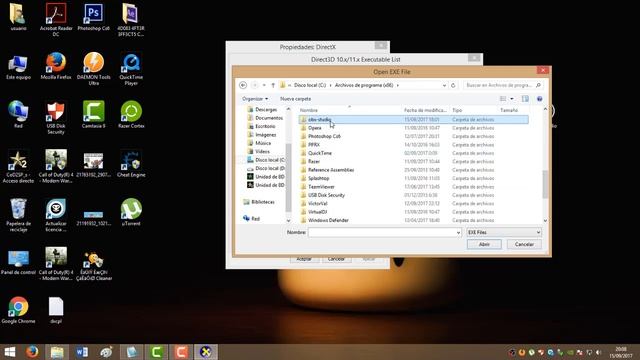Open Google Chrome desktop icon
640x360 pixels.
tap(18, 310)
